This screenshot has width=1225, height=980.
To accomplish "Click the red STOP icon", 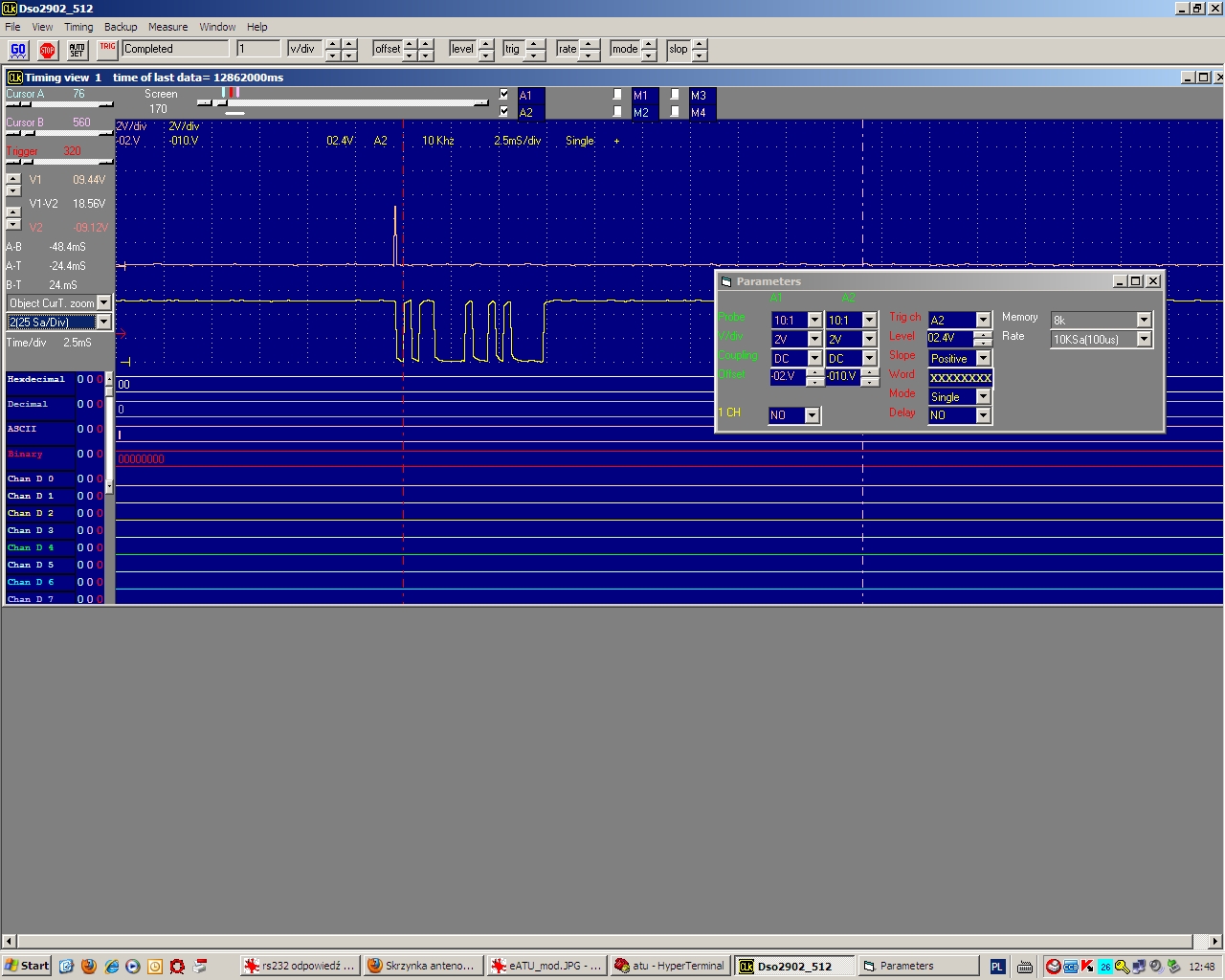I will pyautogui.click(x=48, y=50).
